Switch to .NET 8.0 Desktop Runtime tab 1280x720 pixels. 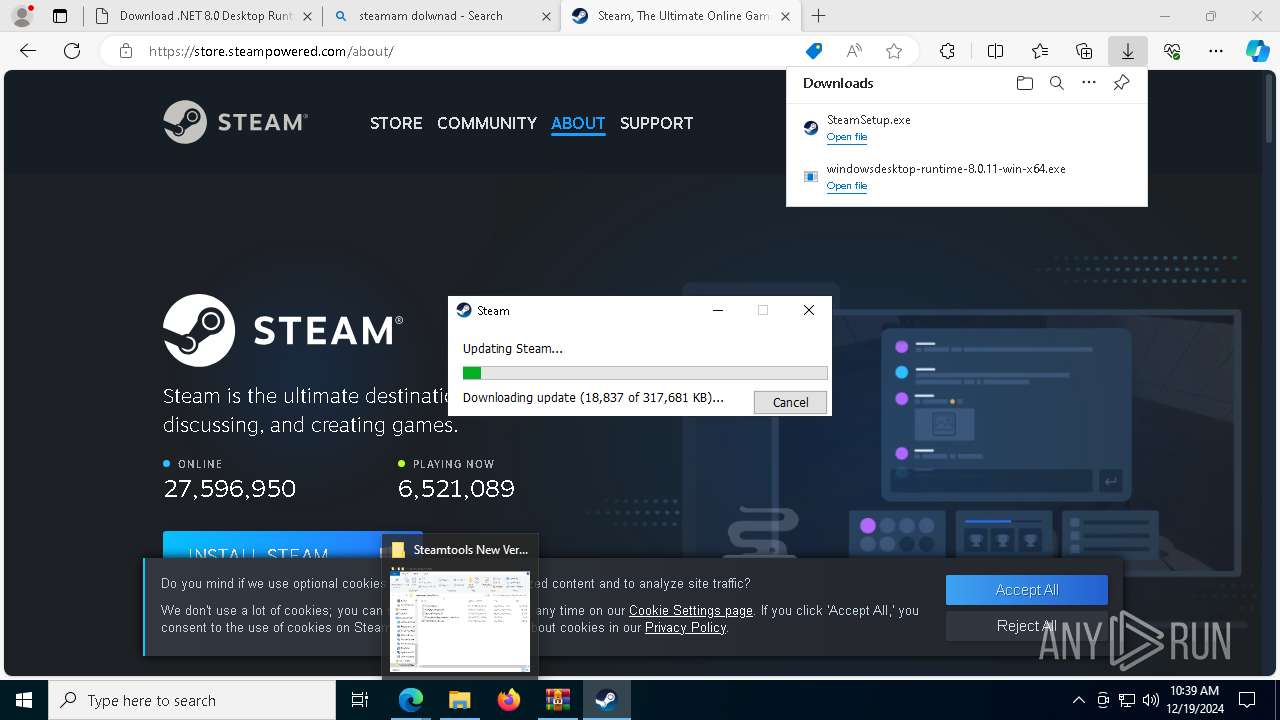pyautogui.click(x=203, y=16)
